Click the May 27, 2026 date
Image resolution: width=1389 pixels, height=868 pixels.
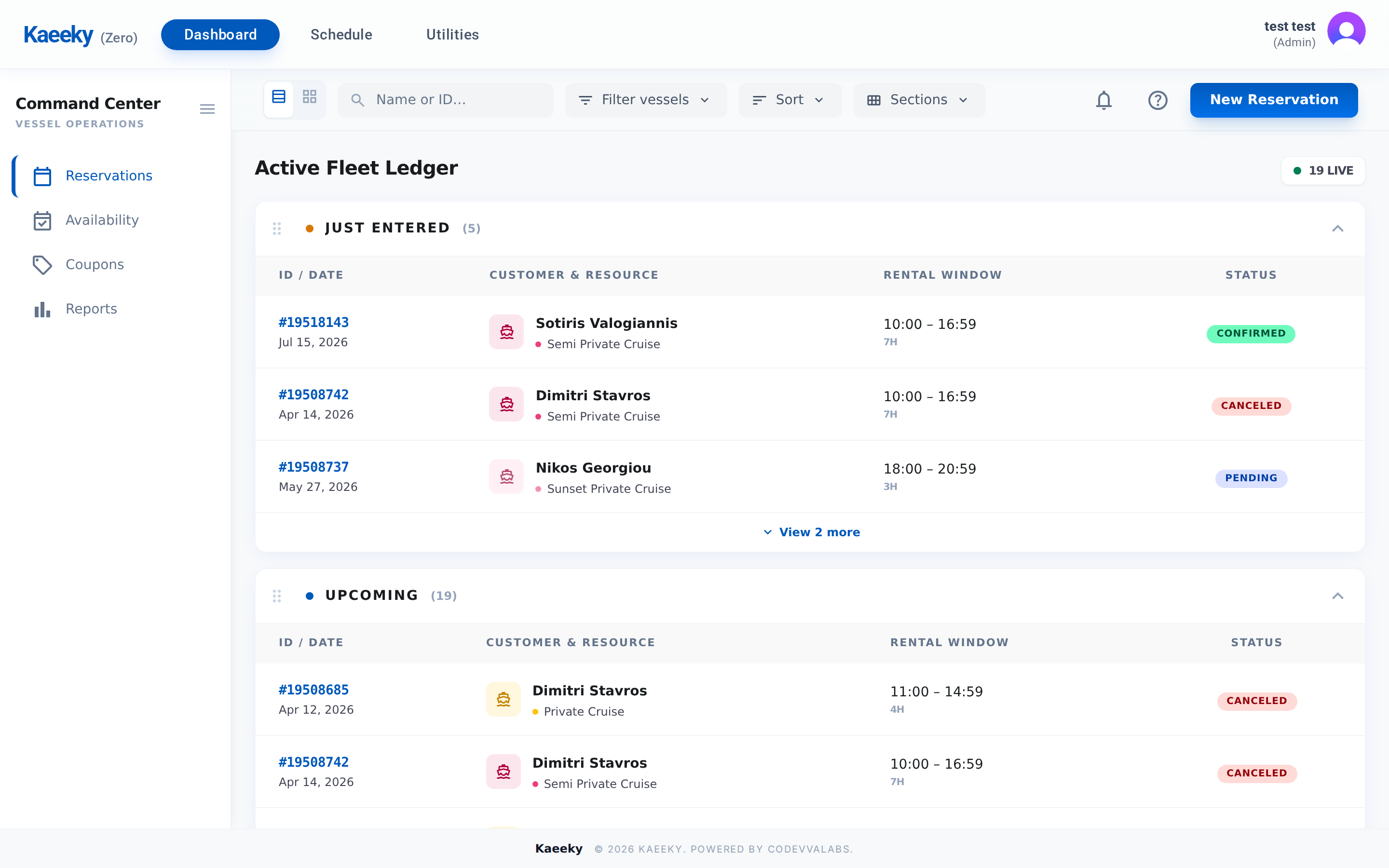[x=318, y=488]
